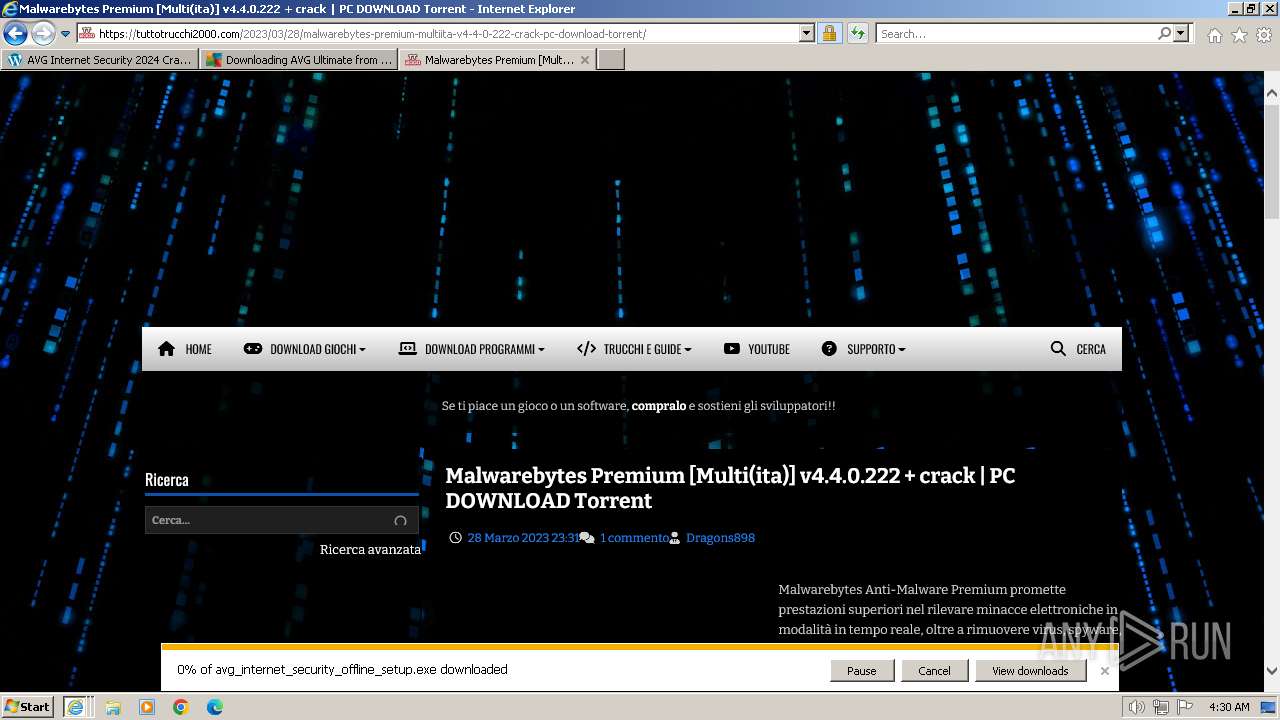The image size is (1280, 720).
Task: Open the YOUTUBE menu link
Action: [x=769, y=349]
